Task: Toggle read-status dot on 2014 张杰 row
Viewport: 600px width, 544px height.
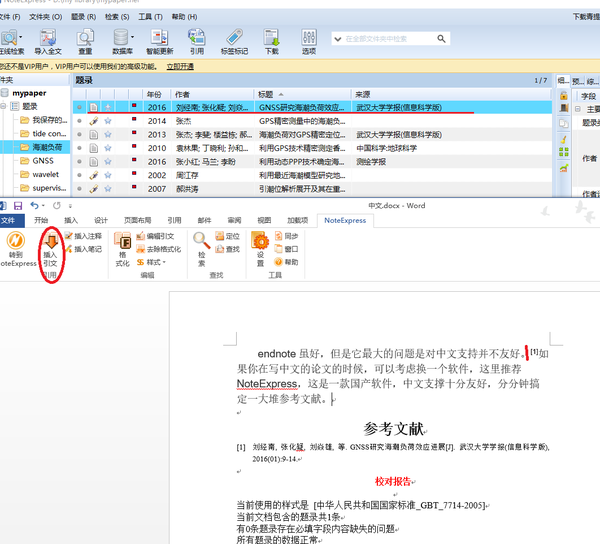Action: click(79, 121)
